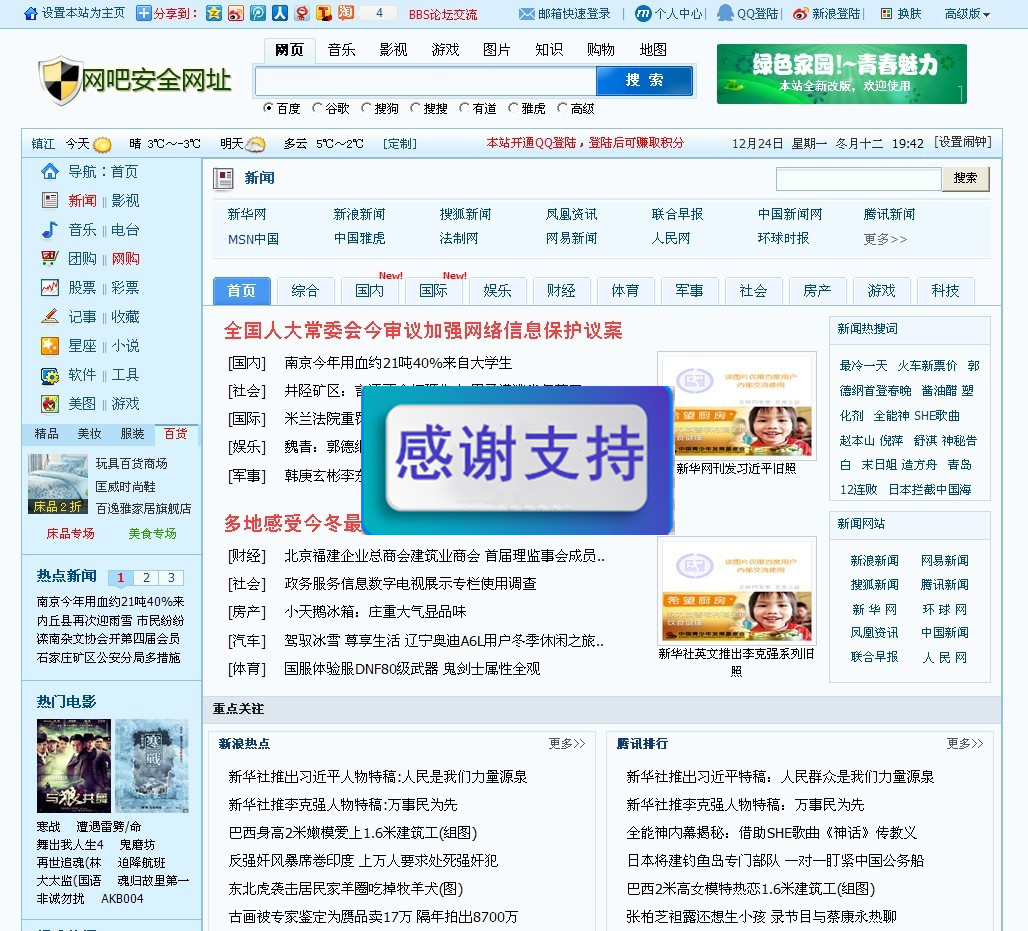This screenshot has height=931, width=1028.
Task: Expand 更多>> in the news sites list
Action: 885,239
